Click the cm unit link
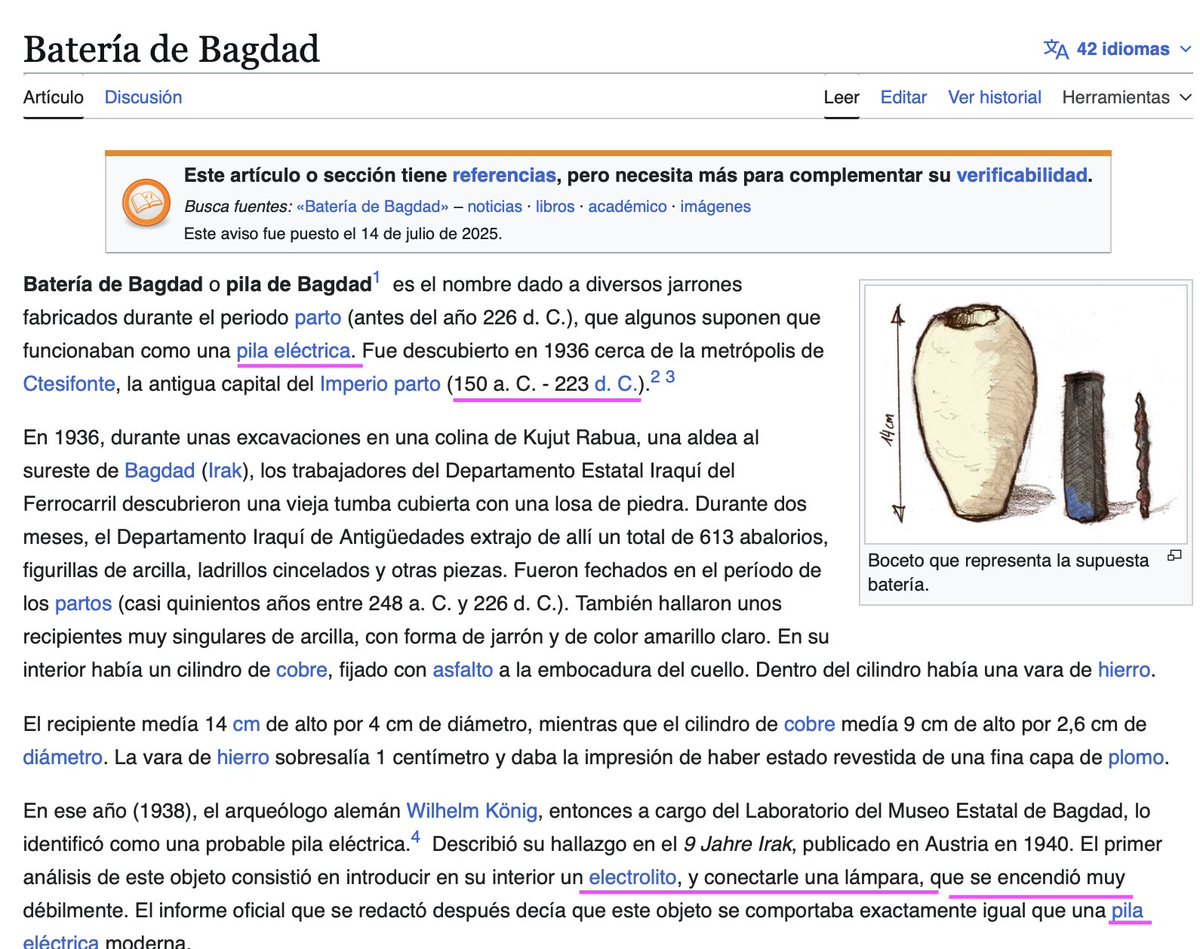The height and width of the screenshot is (949, 1200). (246, 724)
